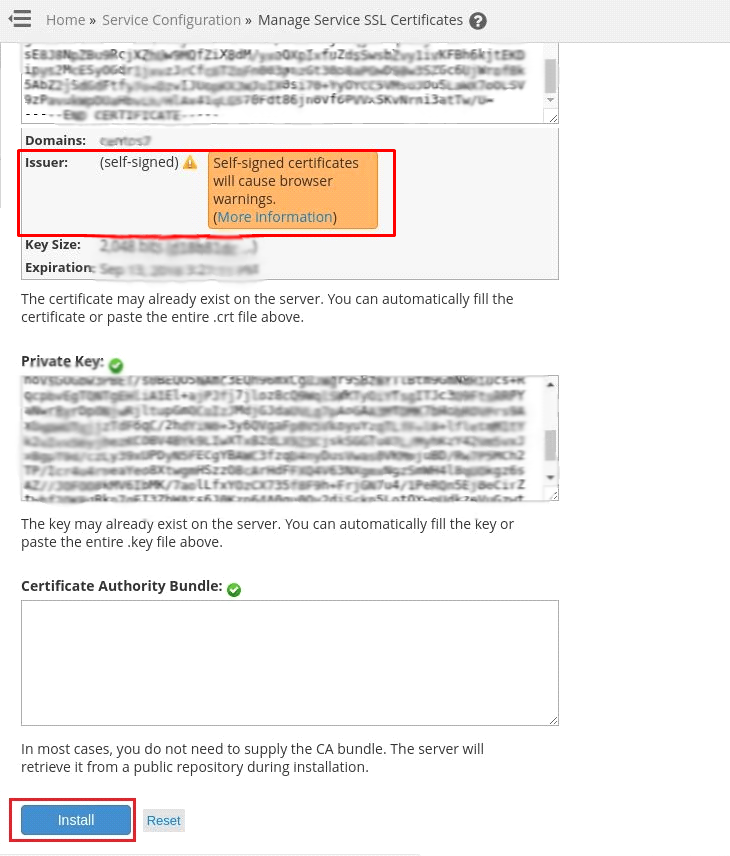This screenshot has width=730, height=856.
Task: Install the SSL certificate
Action: pyautogui.click(x=76, y=820)
